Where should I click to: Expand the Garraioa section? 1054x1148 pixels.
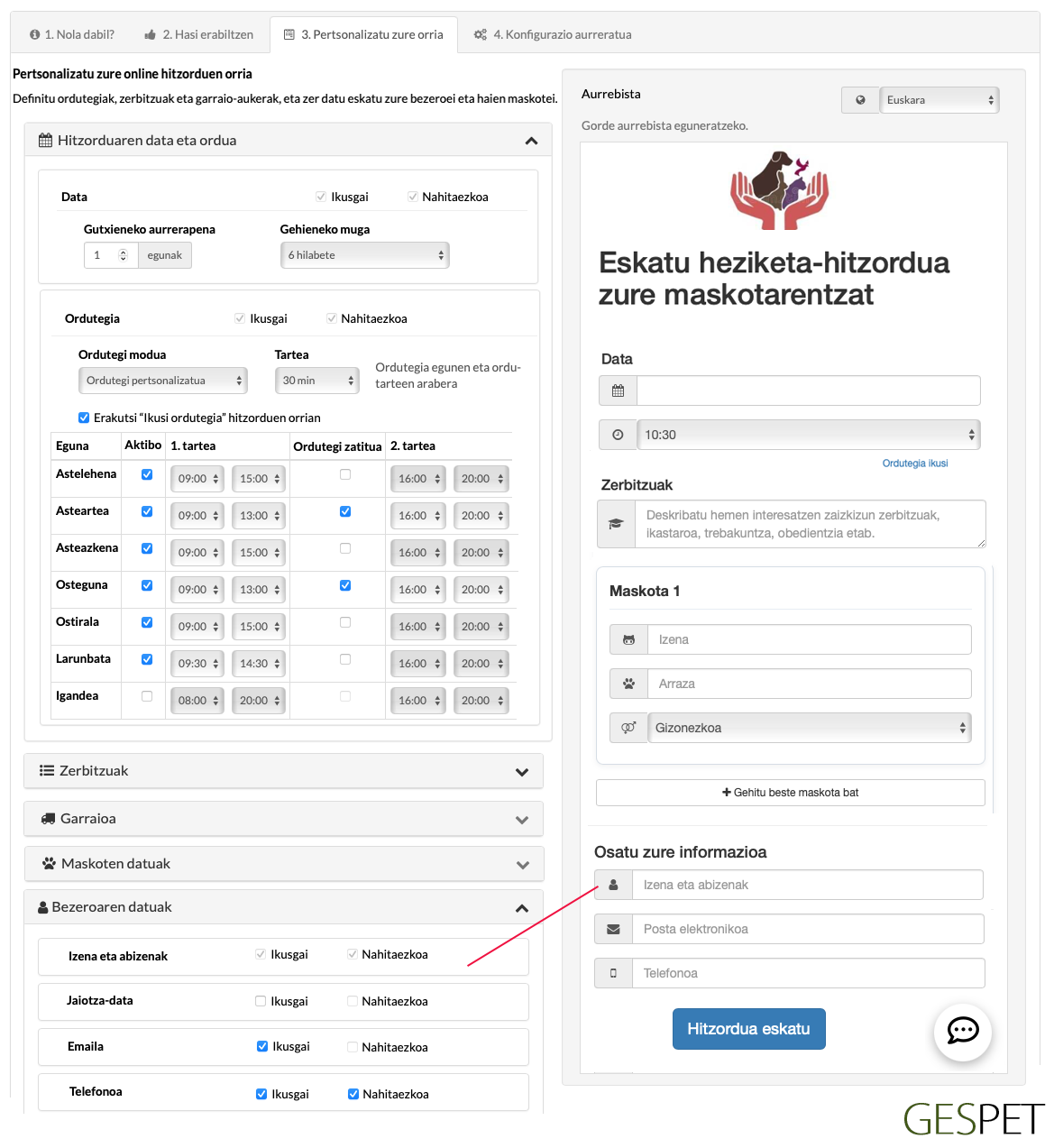click(521, 820)
